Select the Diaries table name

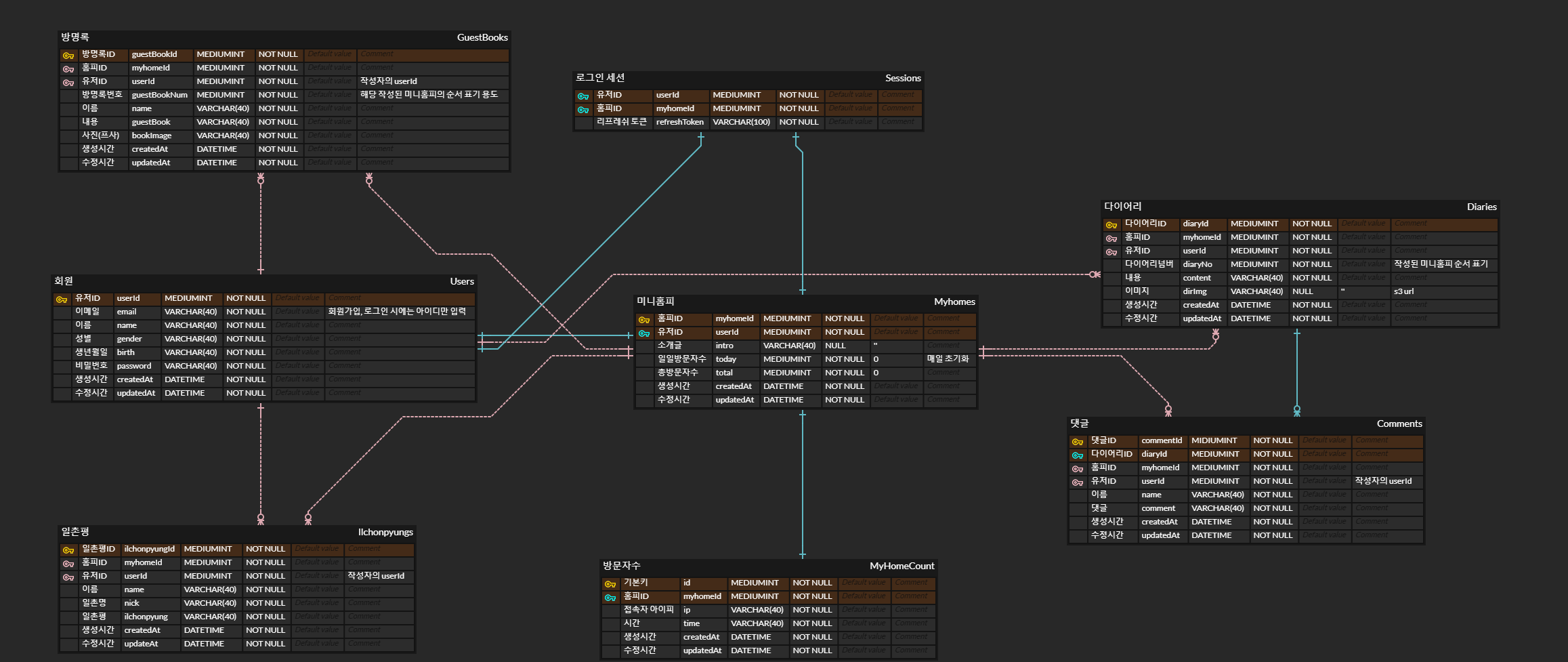1482,207
